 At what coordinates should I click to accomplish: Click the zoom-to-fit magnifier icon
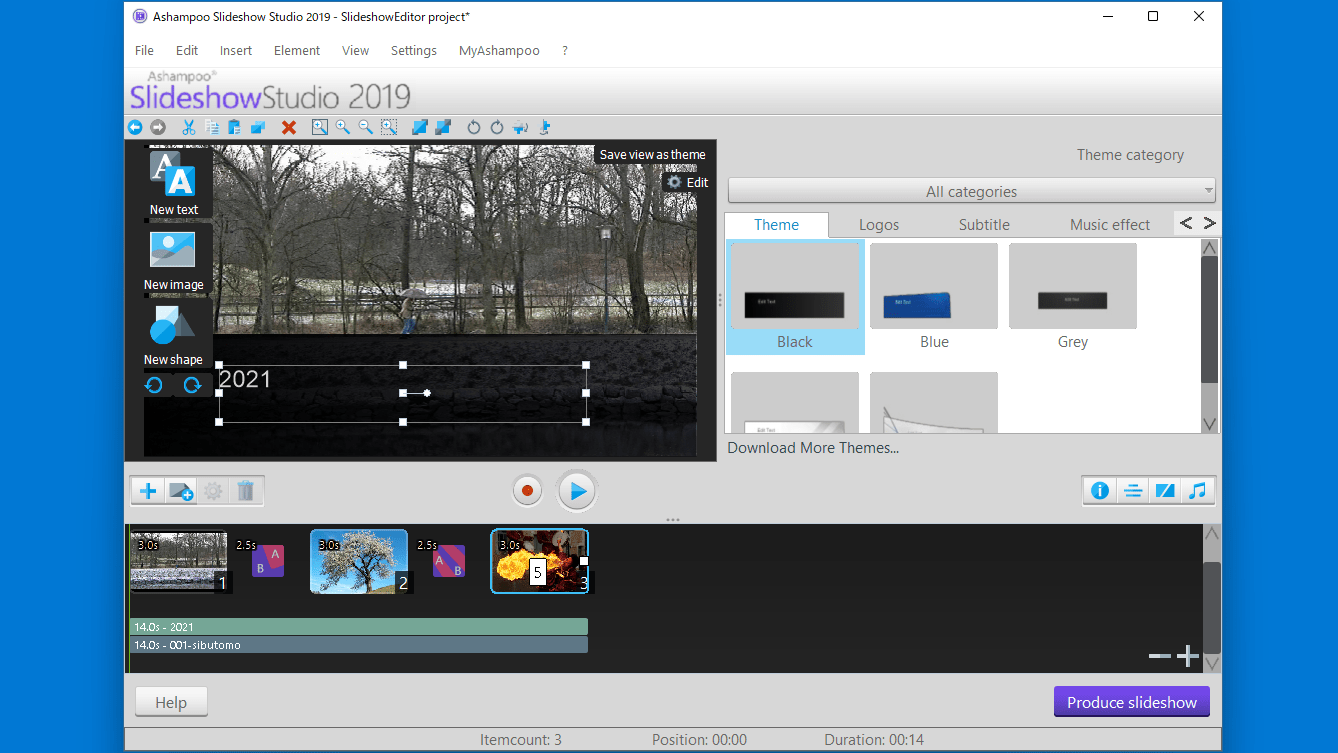320,127
